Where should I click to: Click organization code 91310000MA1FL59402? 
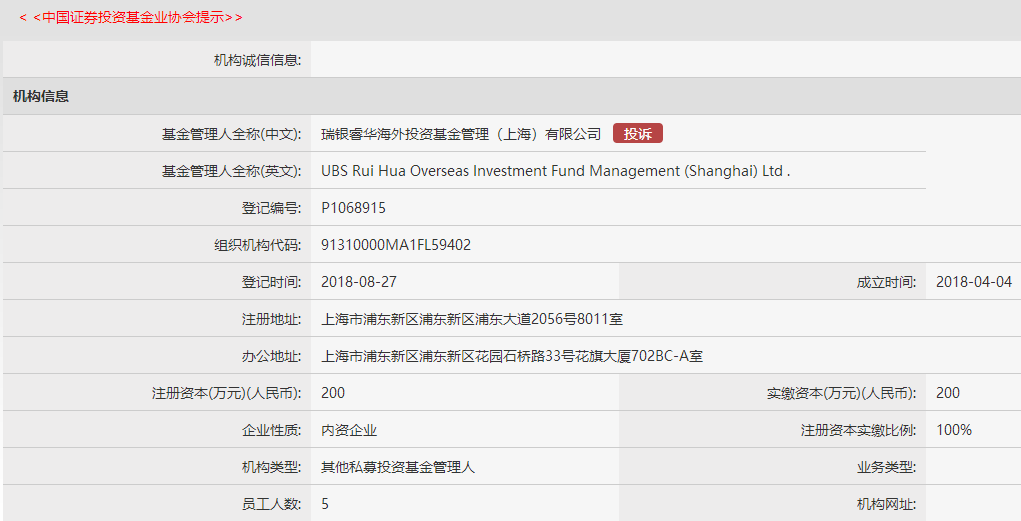click(x=396, y=246)
